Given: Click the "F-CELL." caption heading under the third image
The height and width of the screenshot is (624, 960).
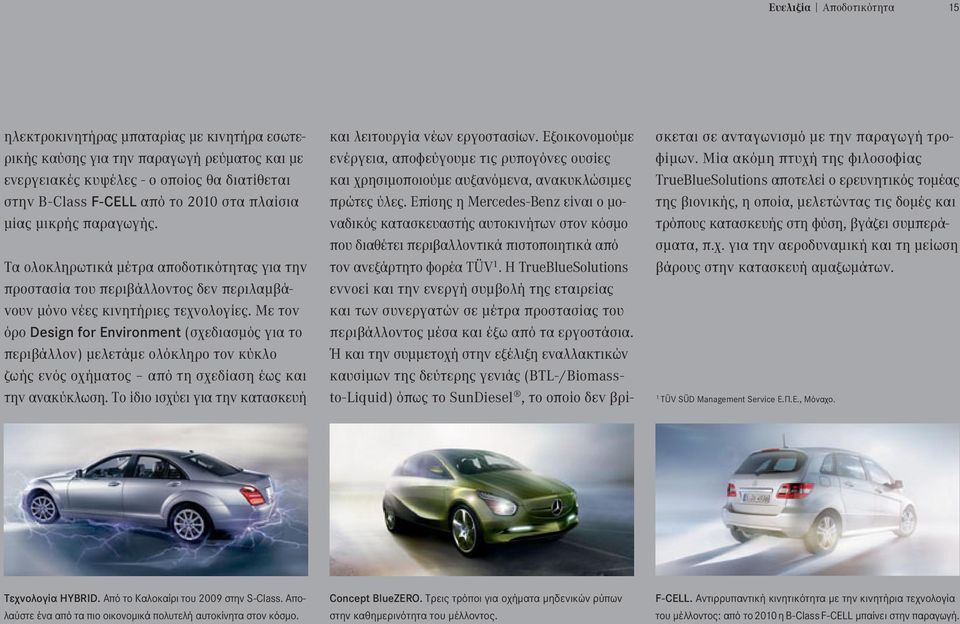Looking at the screenshot, I should click(673, 598).
